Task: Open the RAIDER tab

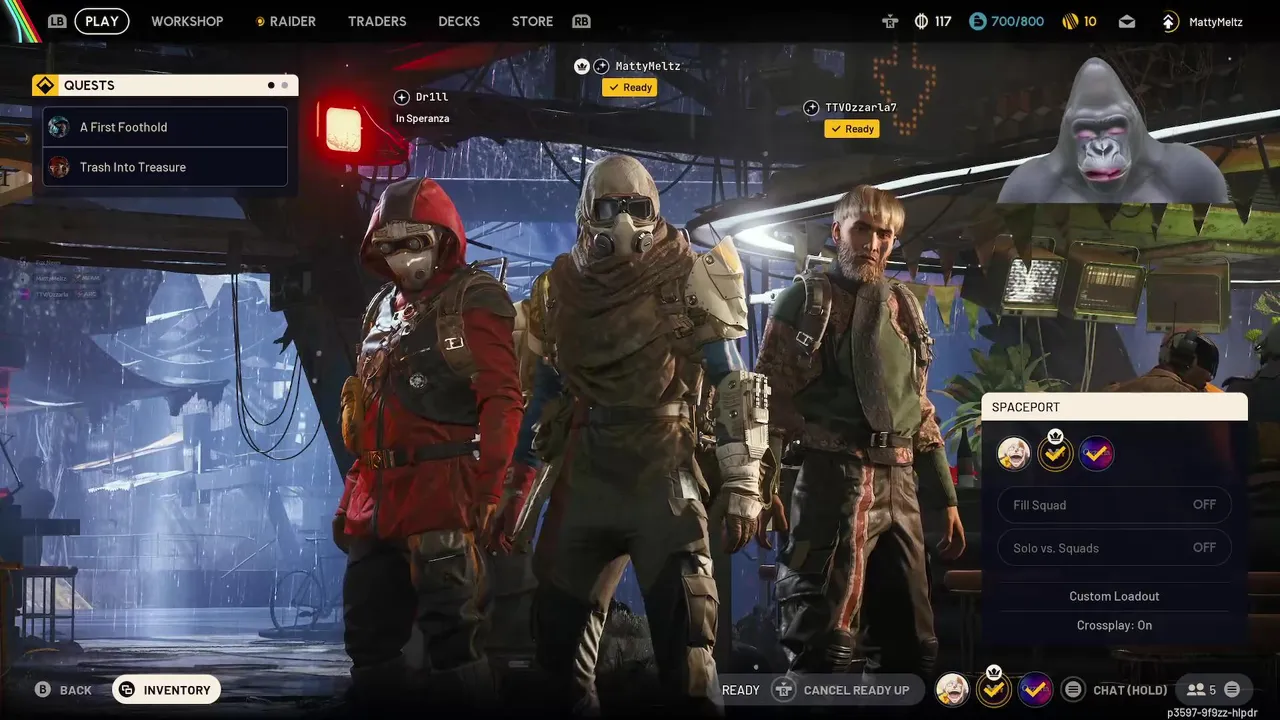Action: (x=285, y=21)
